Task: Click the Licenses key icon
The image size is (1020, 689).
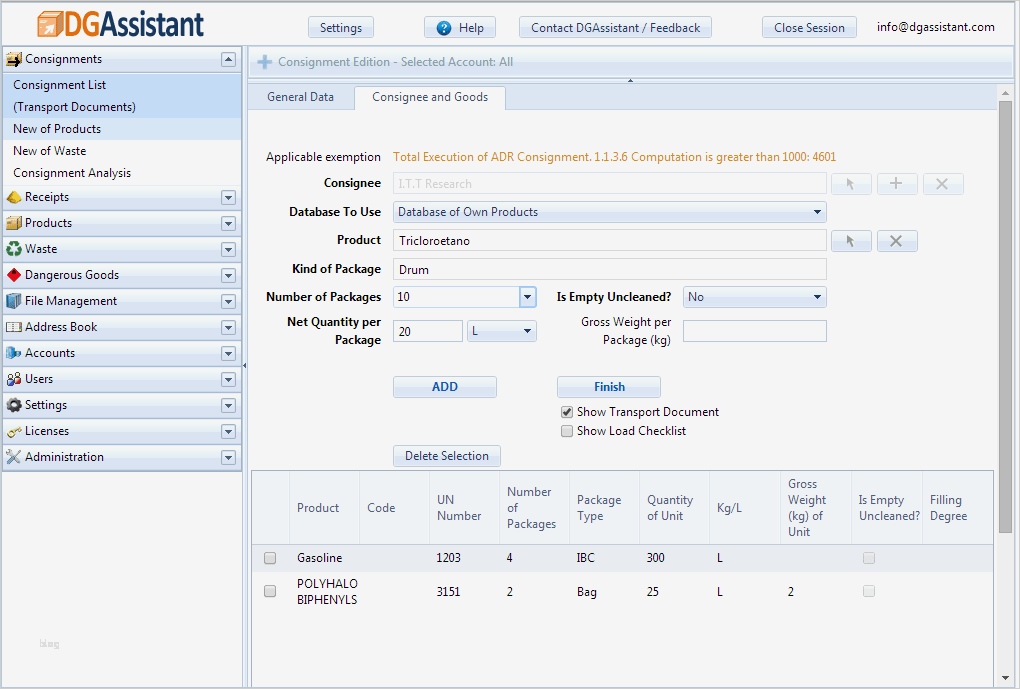Action: point(14,431)
